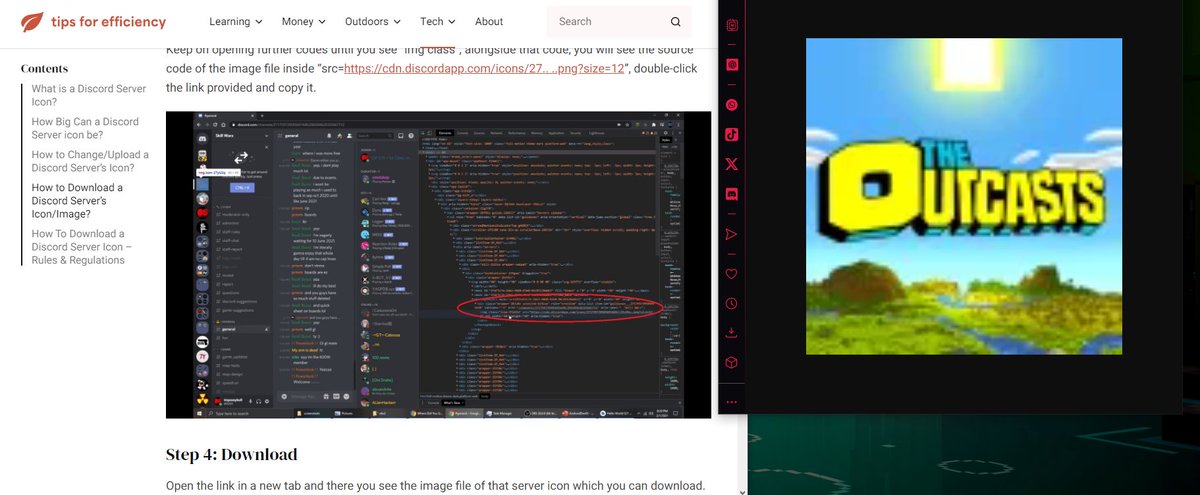
Task: Click the Discord dev tools screenshot image
Action: 438,264
